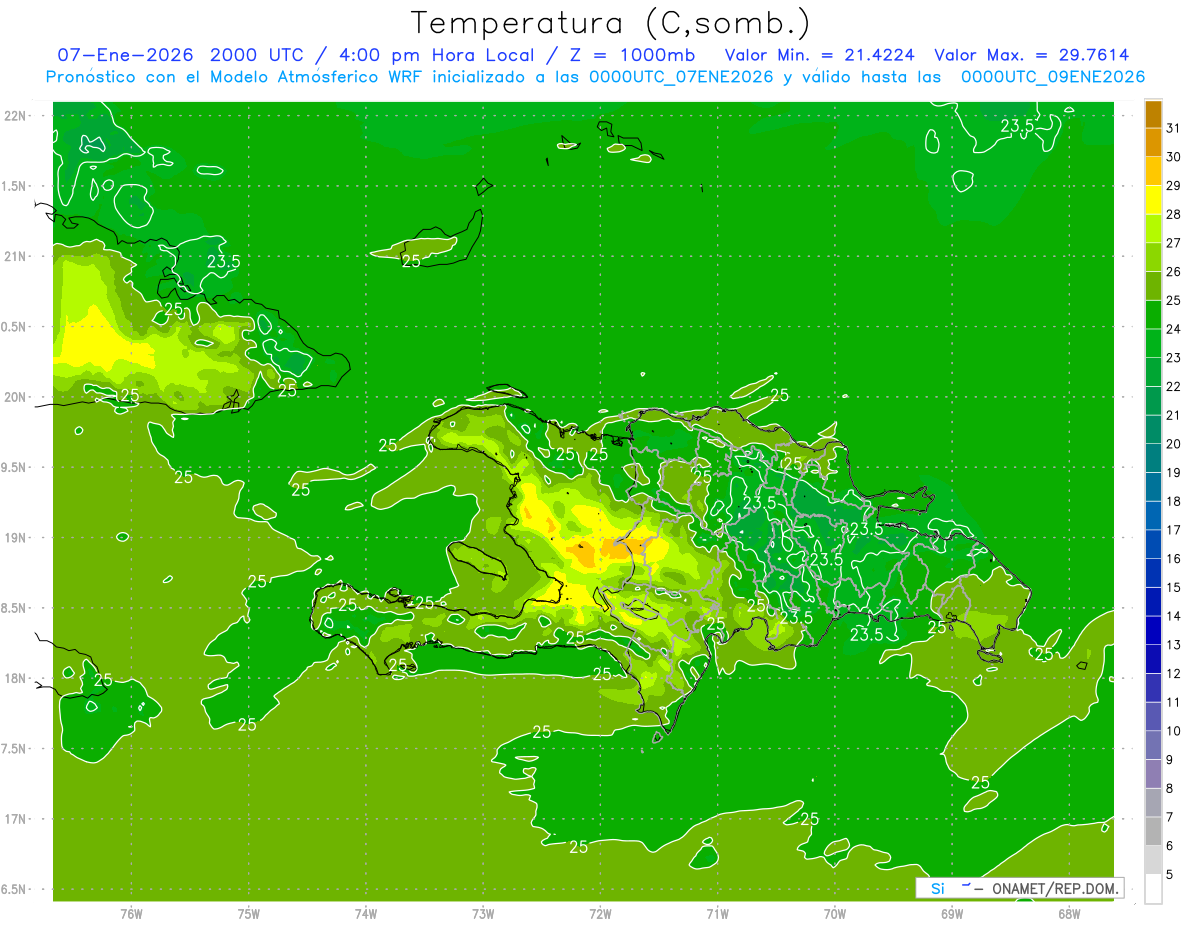Click the purple swatch between 9 and 10
1200x927 pixels.
click(1153, 745)
